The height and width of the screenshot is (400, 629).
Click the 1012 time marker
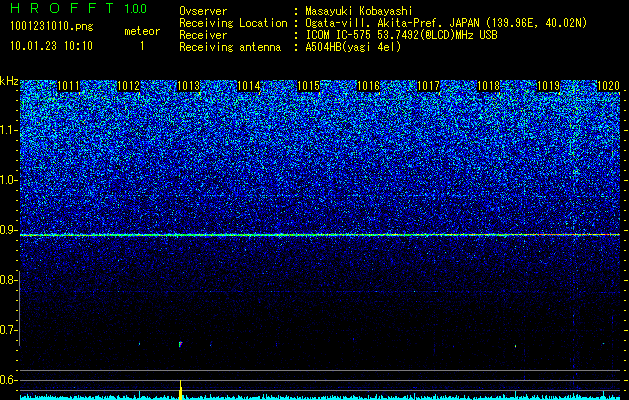tap(128, 86)
